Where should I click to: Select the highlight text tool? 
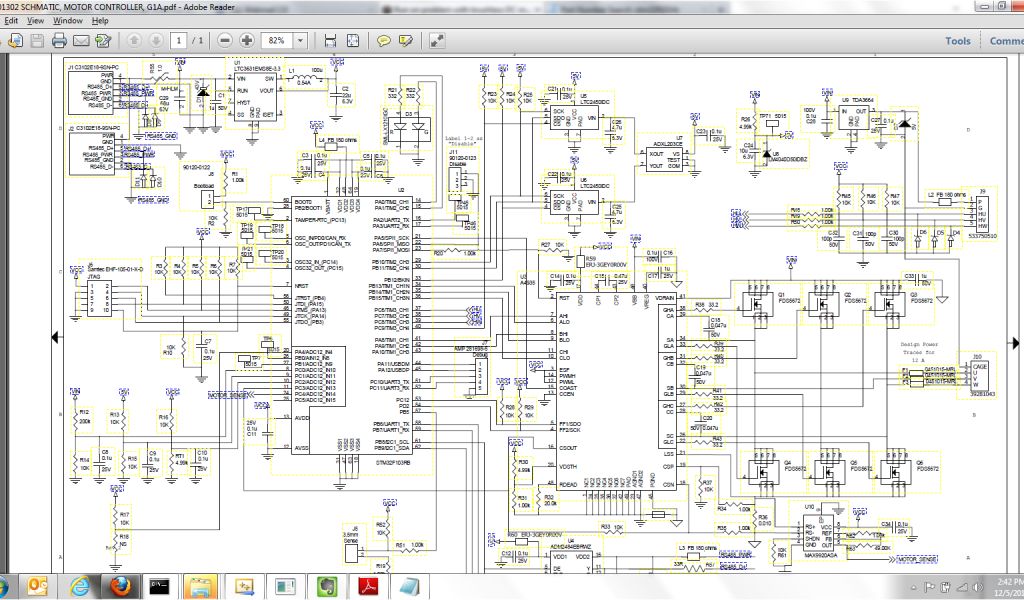pyautogui.click(x=405, y=41)
